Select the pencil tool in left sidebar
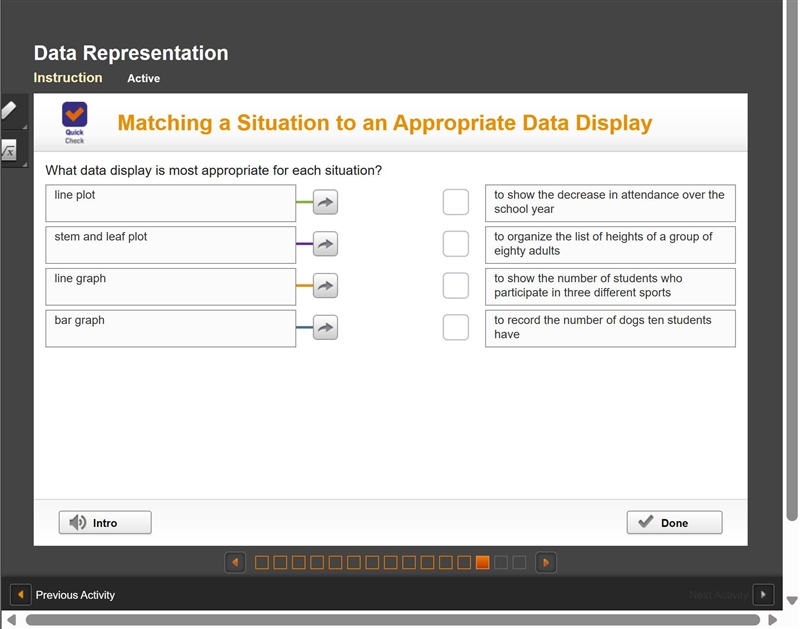800x629 pixels. (9, 110)
